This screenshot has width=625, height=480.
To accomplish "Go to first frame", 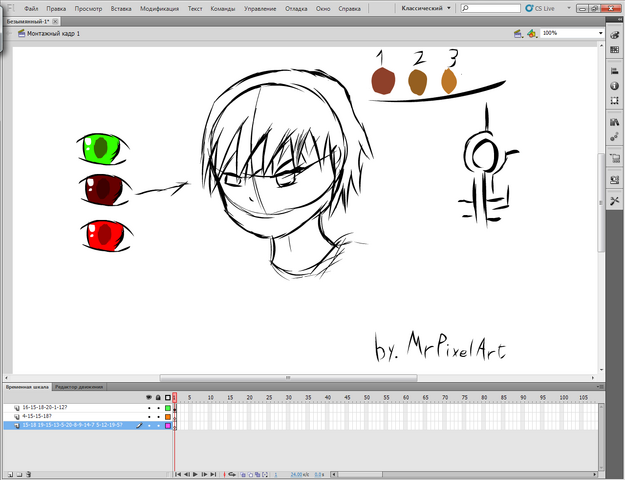I will pyautogui.click(x=178, y=474).
